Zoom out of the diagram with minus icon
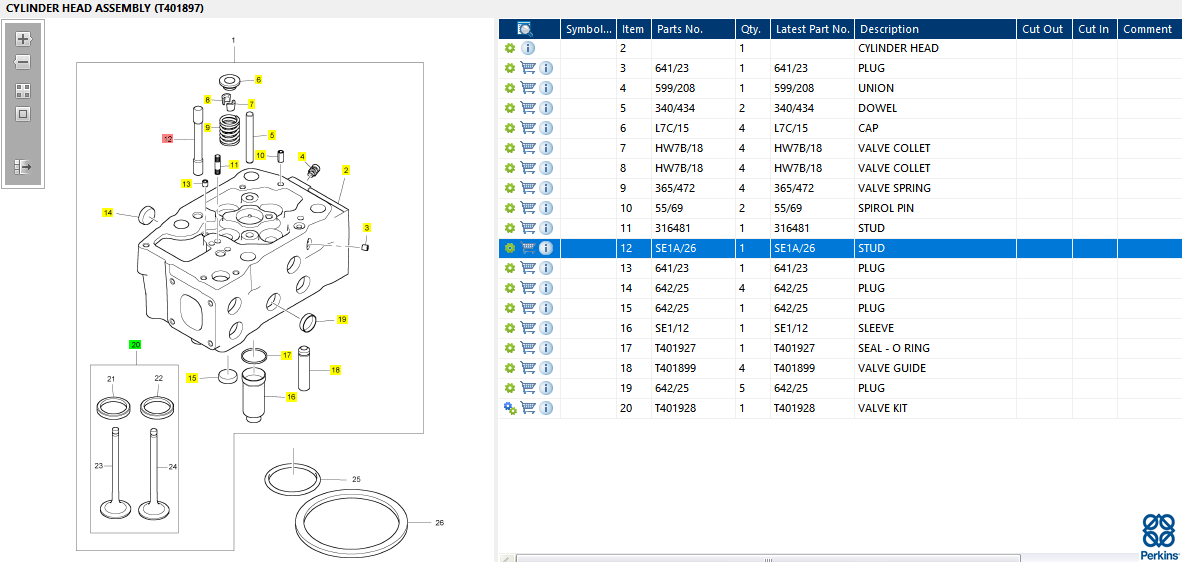The height and width of the screenshot is (562, 1182). (23, 63)
